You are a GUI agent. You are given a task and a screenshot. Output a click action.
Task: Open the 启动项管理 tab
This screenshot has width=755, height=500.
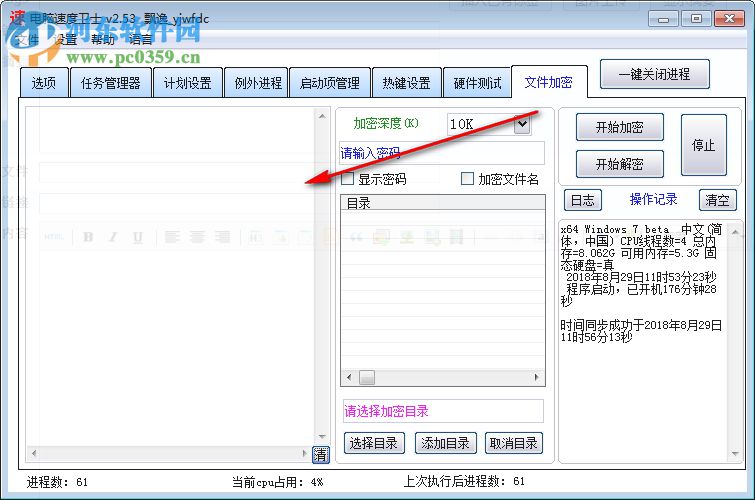330,83
